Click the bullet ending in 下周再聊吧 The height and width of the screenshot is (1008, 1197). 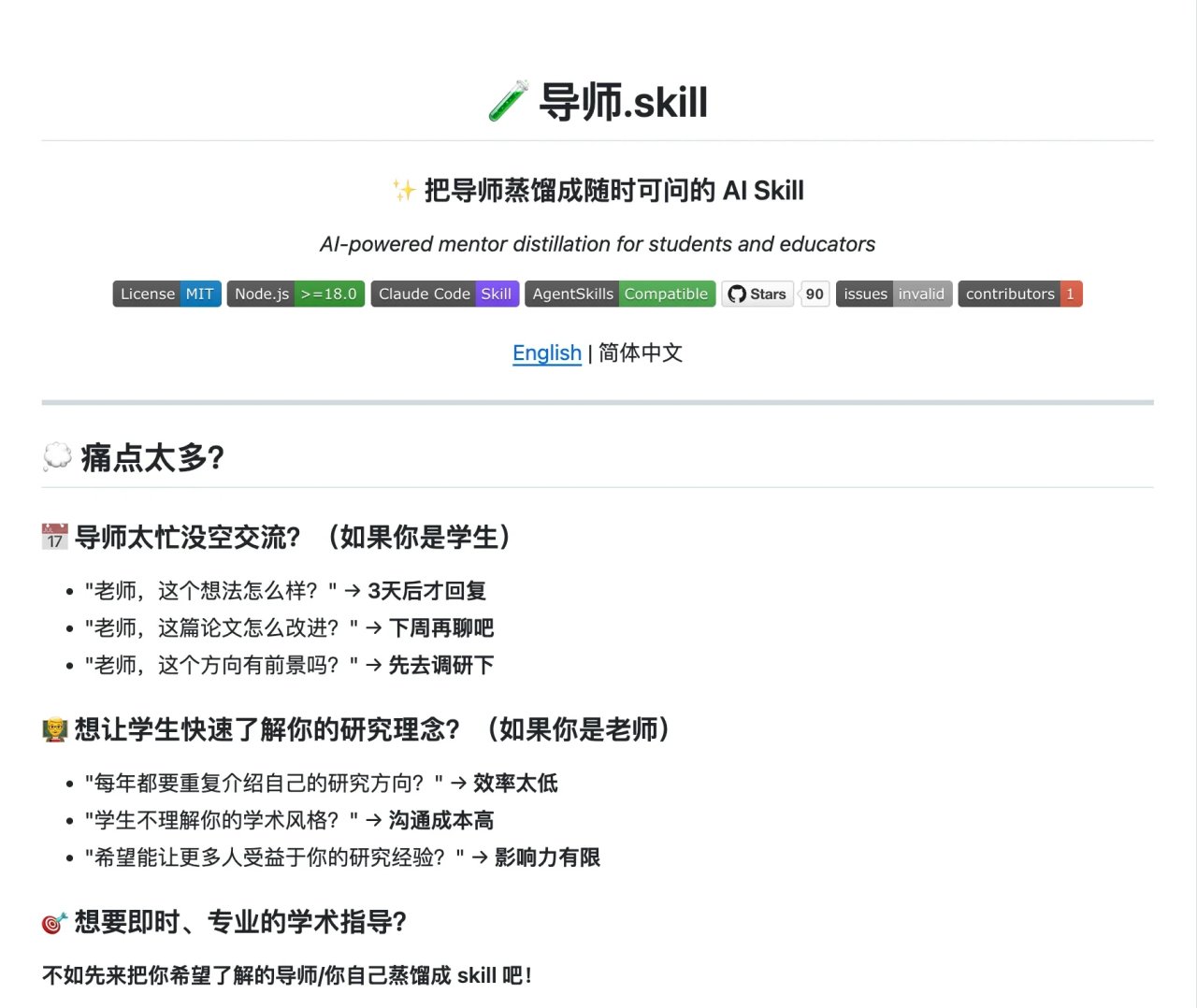tap(289, 628)
